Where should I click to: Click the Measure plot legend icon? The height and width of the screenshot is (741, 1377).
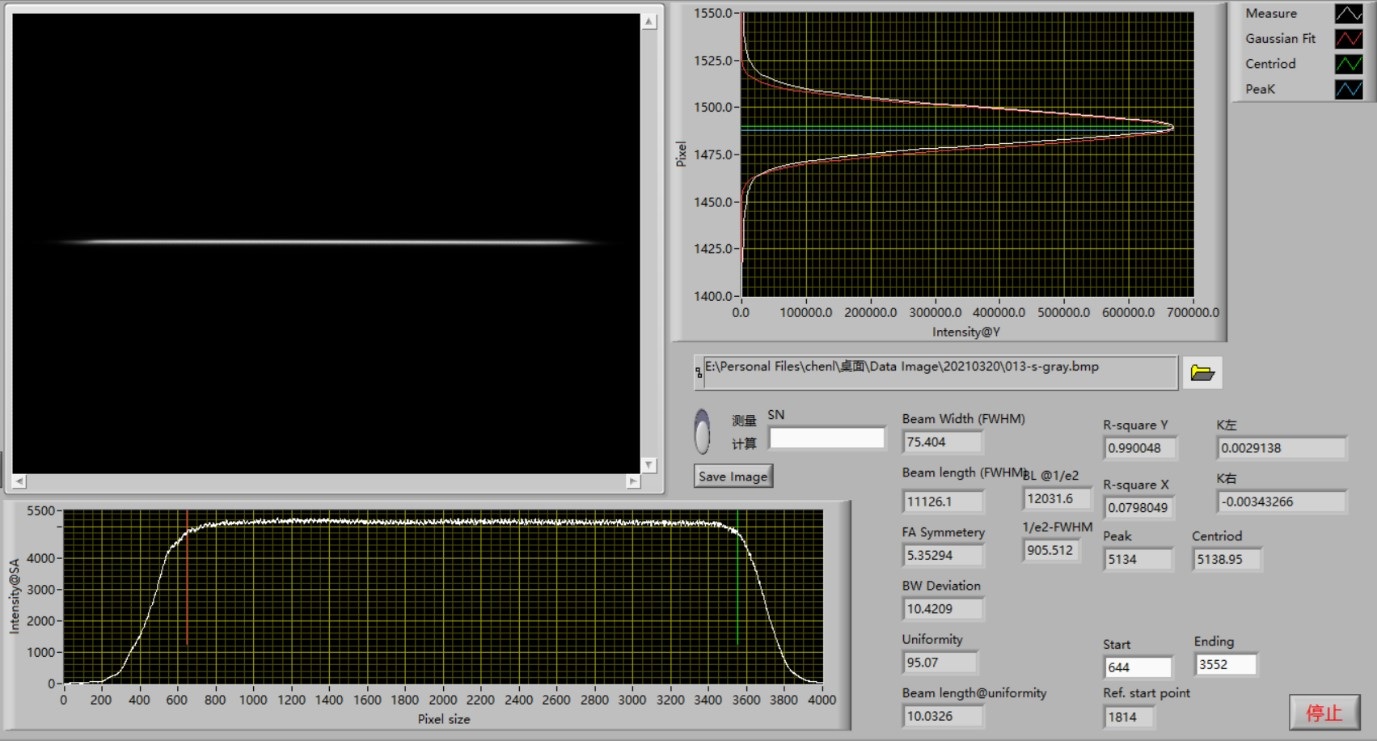[x=1348, y=14]
